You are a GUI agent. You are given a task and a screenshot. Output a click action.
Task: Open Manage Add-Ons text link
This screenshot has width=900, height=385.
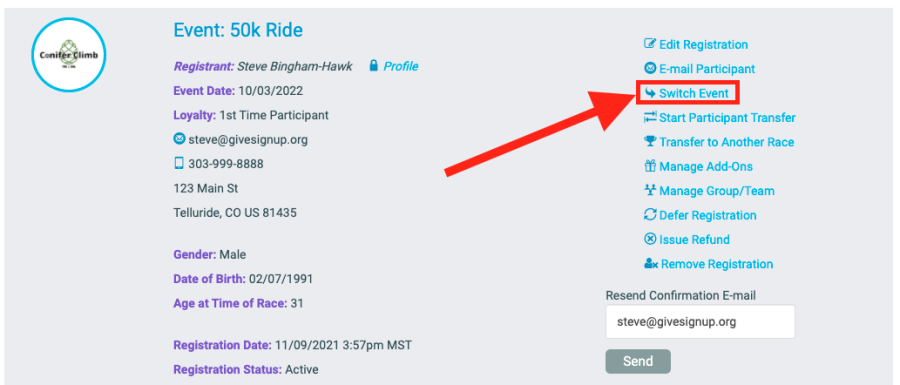(705, 167)
